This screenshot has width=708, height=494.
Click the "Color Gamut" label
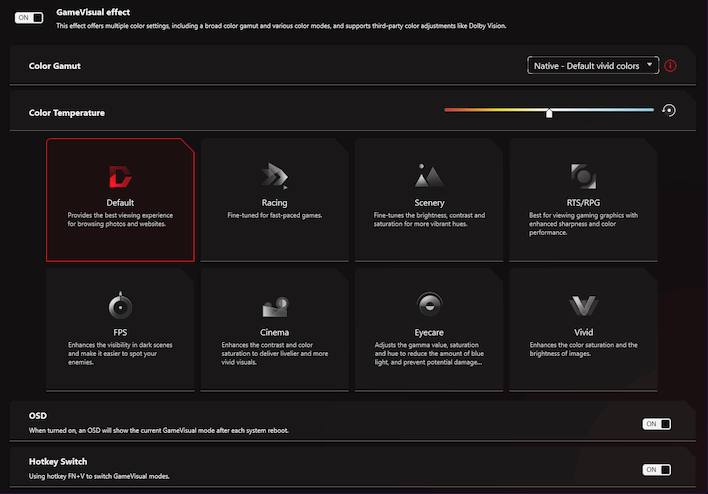click(55, 66)
